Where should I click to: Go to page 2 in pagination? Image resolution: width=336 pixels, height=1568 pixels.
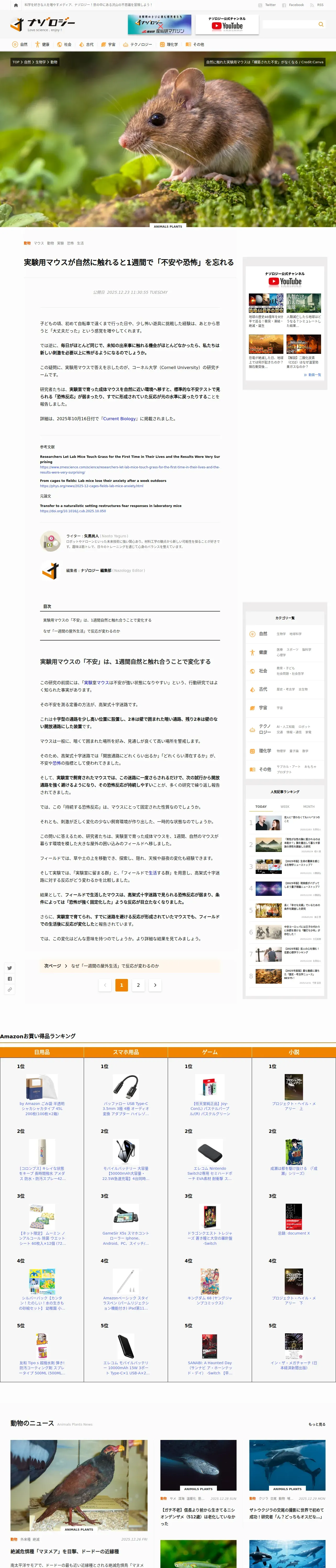pyautogui.click(x=138, y=985)
